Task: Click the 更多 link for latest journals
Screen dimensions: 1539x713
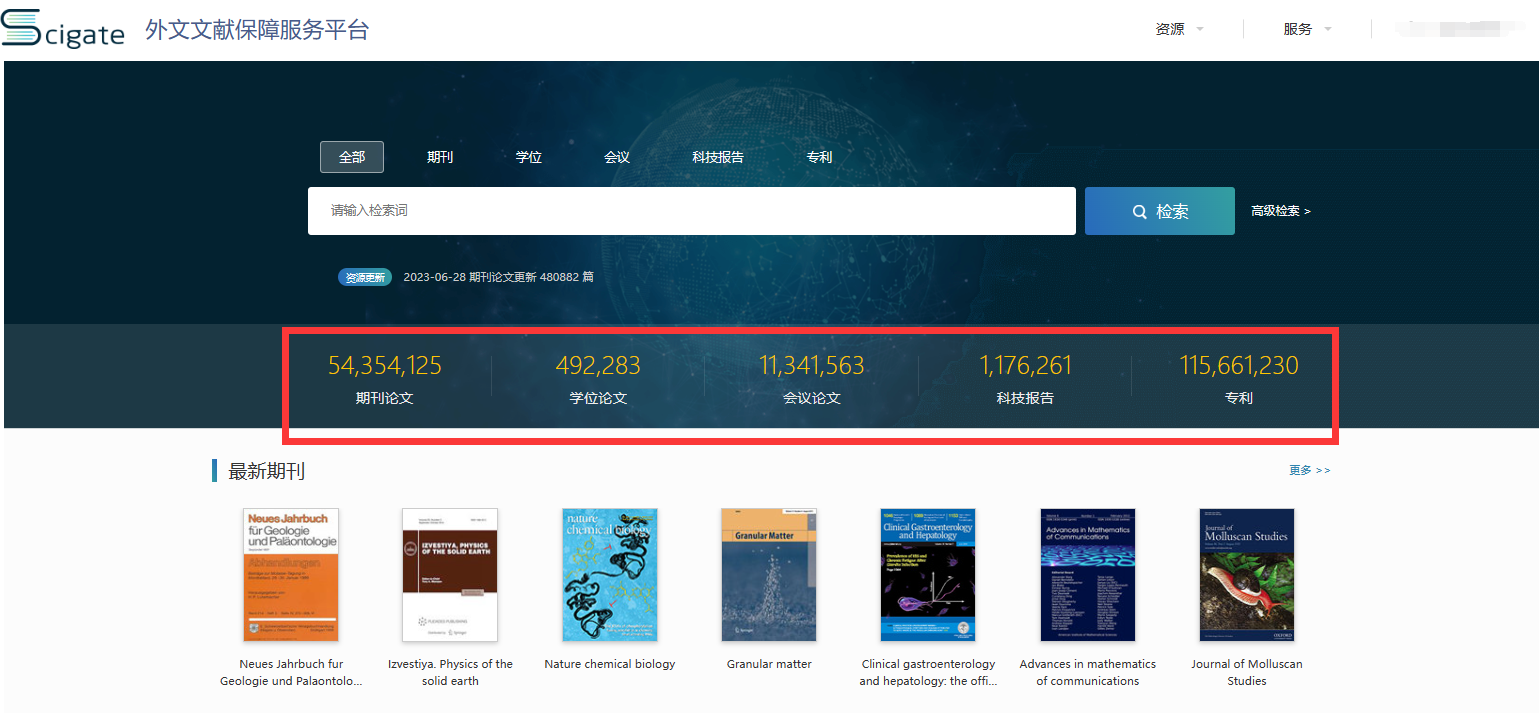Action: tap(1309, 470)
